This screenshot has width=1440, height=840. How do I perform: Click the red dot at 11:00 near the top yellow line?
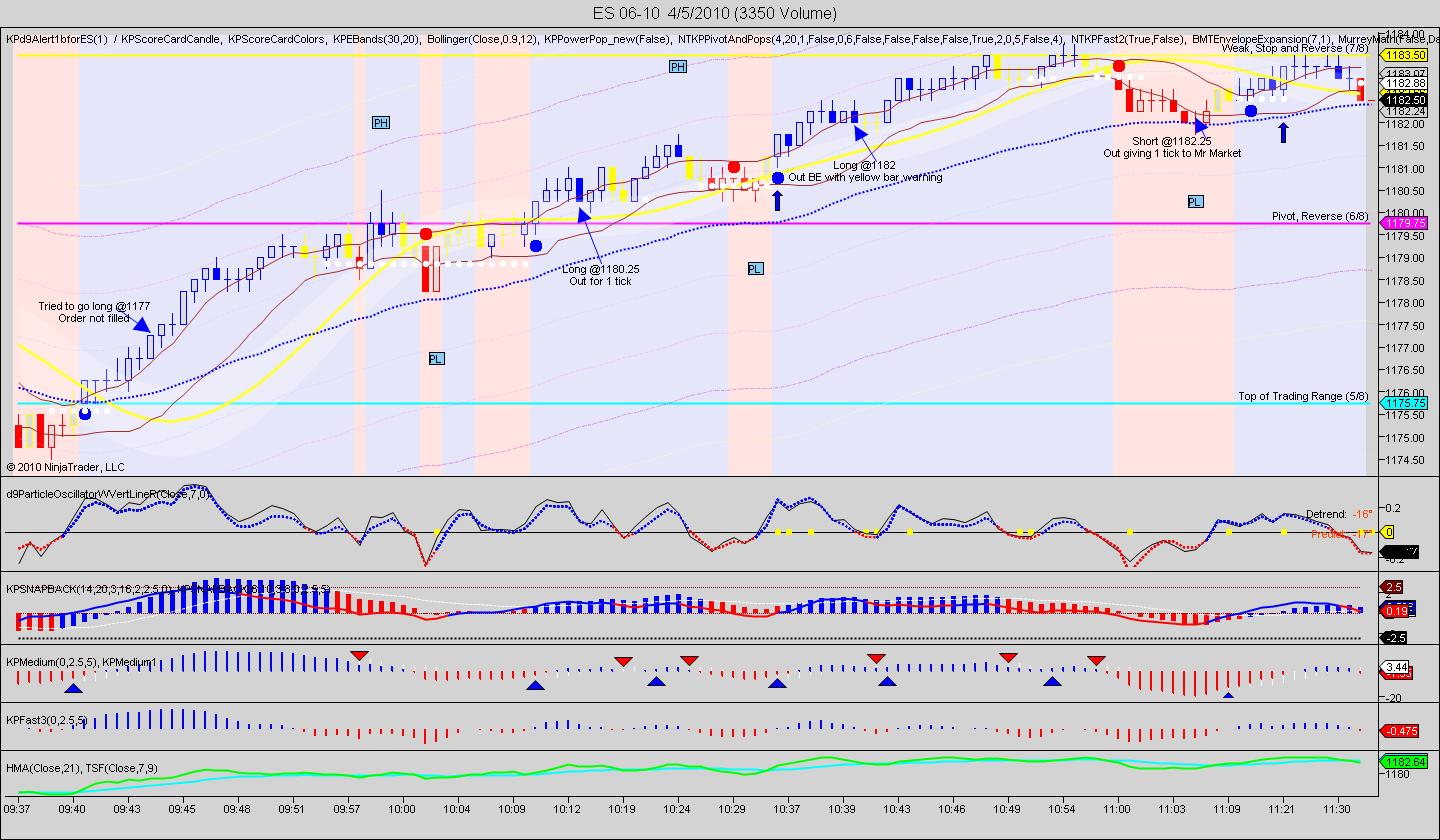1119,66
